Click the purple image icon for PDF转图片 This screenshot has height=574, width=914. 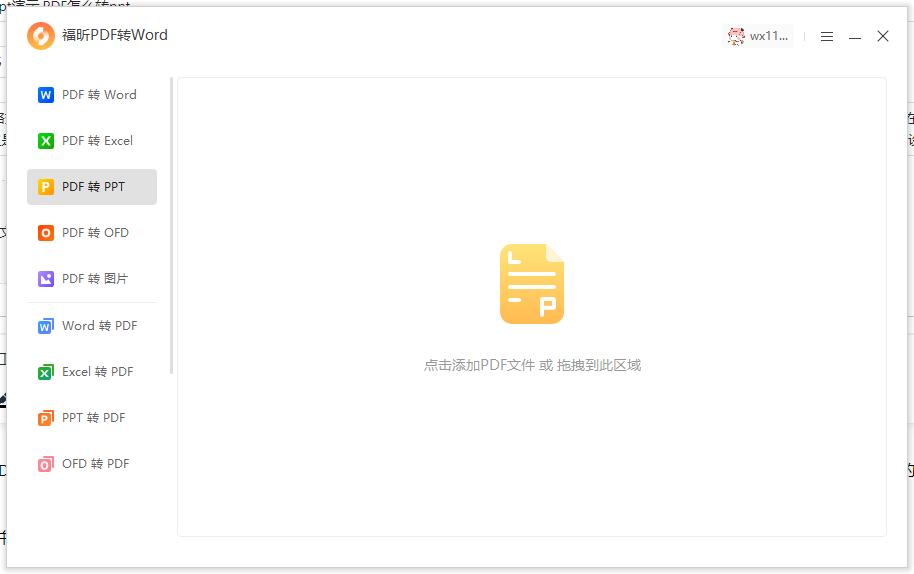point(46,279)
